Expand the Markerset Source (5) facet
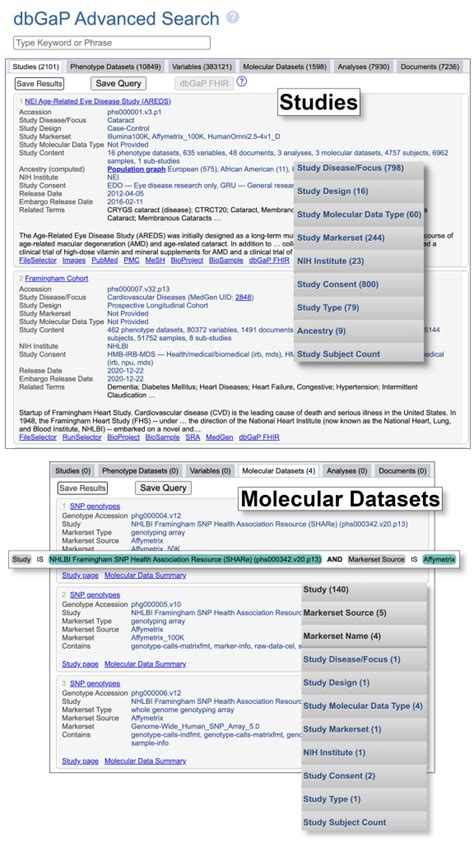This screenshot has height=842, width=474. 364,613
